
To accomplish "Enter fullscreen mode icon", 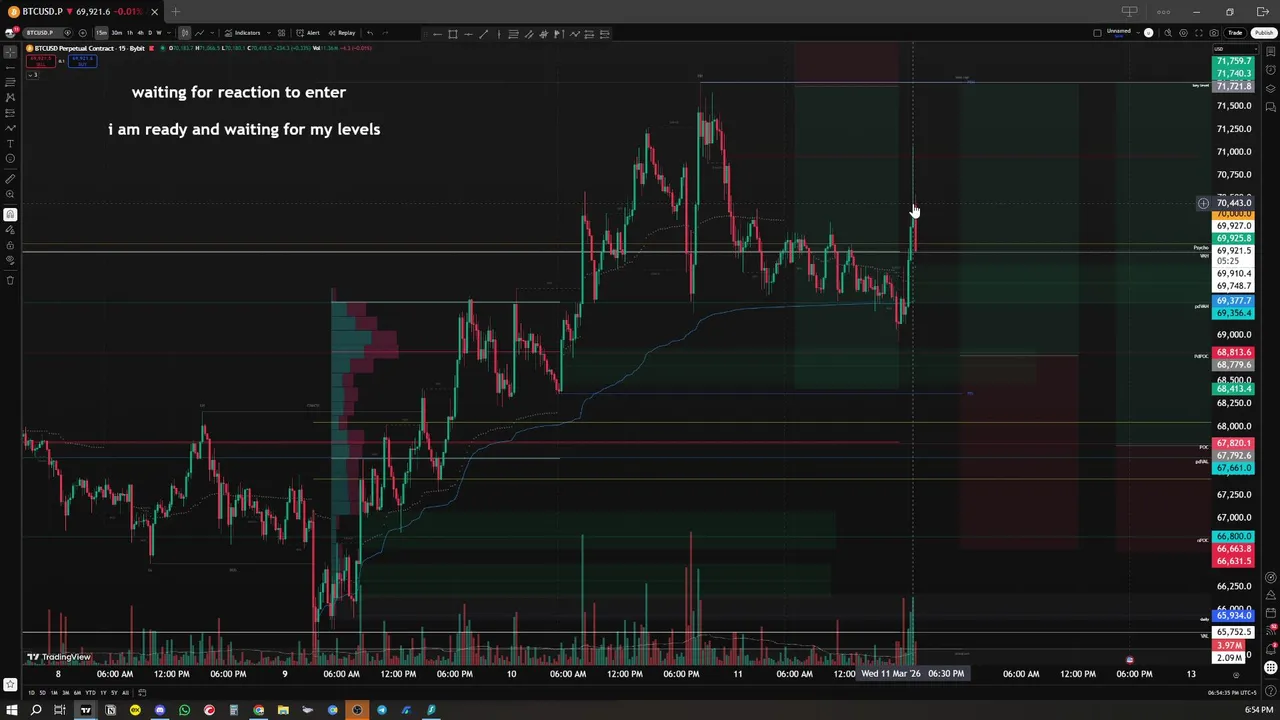I will [1199, 33].
